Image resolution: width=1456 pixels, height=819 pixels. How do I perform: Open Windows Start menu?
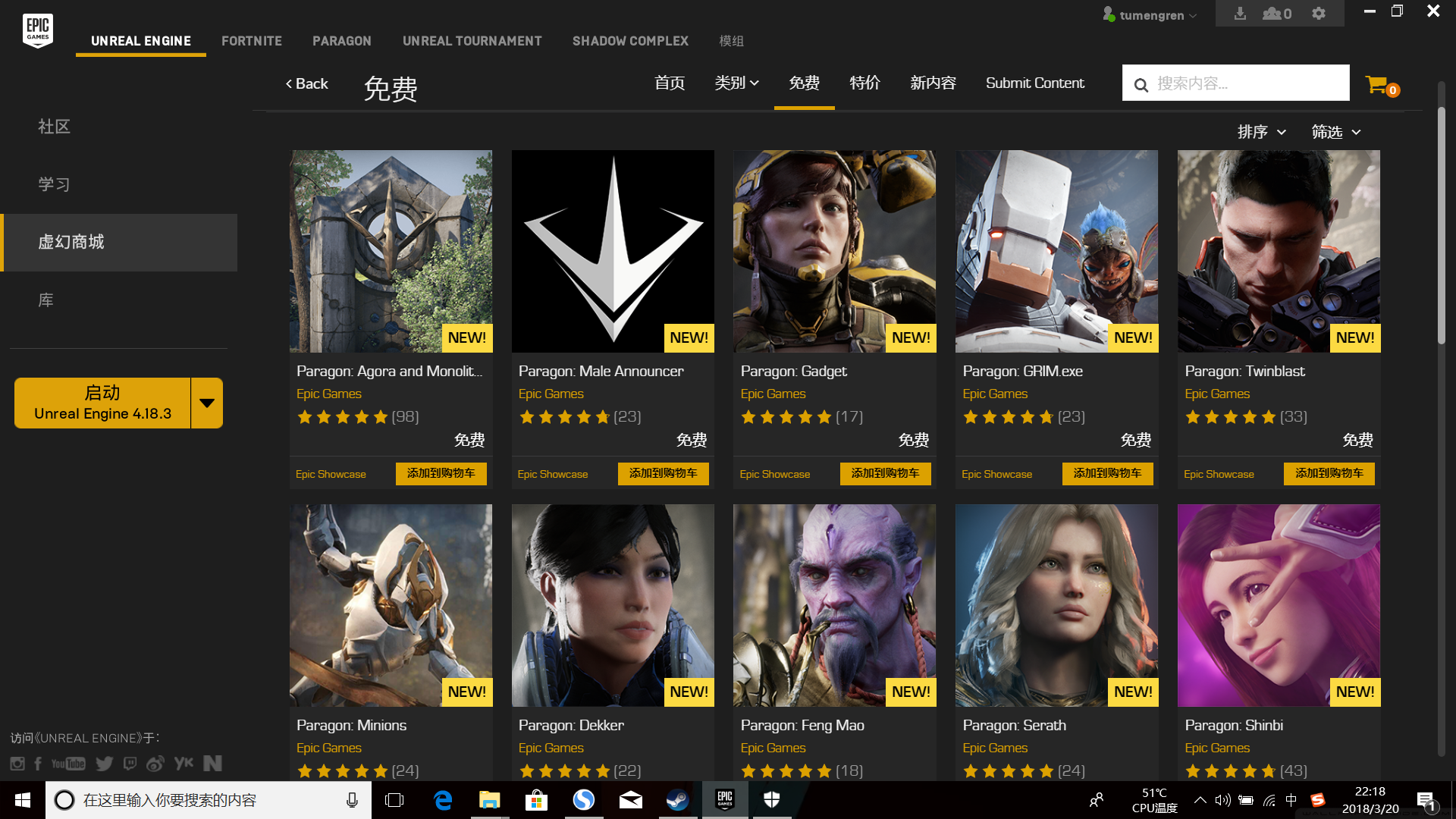(x=23, y=800)
